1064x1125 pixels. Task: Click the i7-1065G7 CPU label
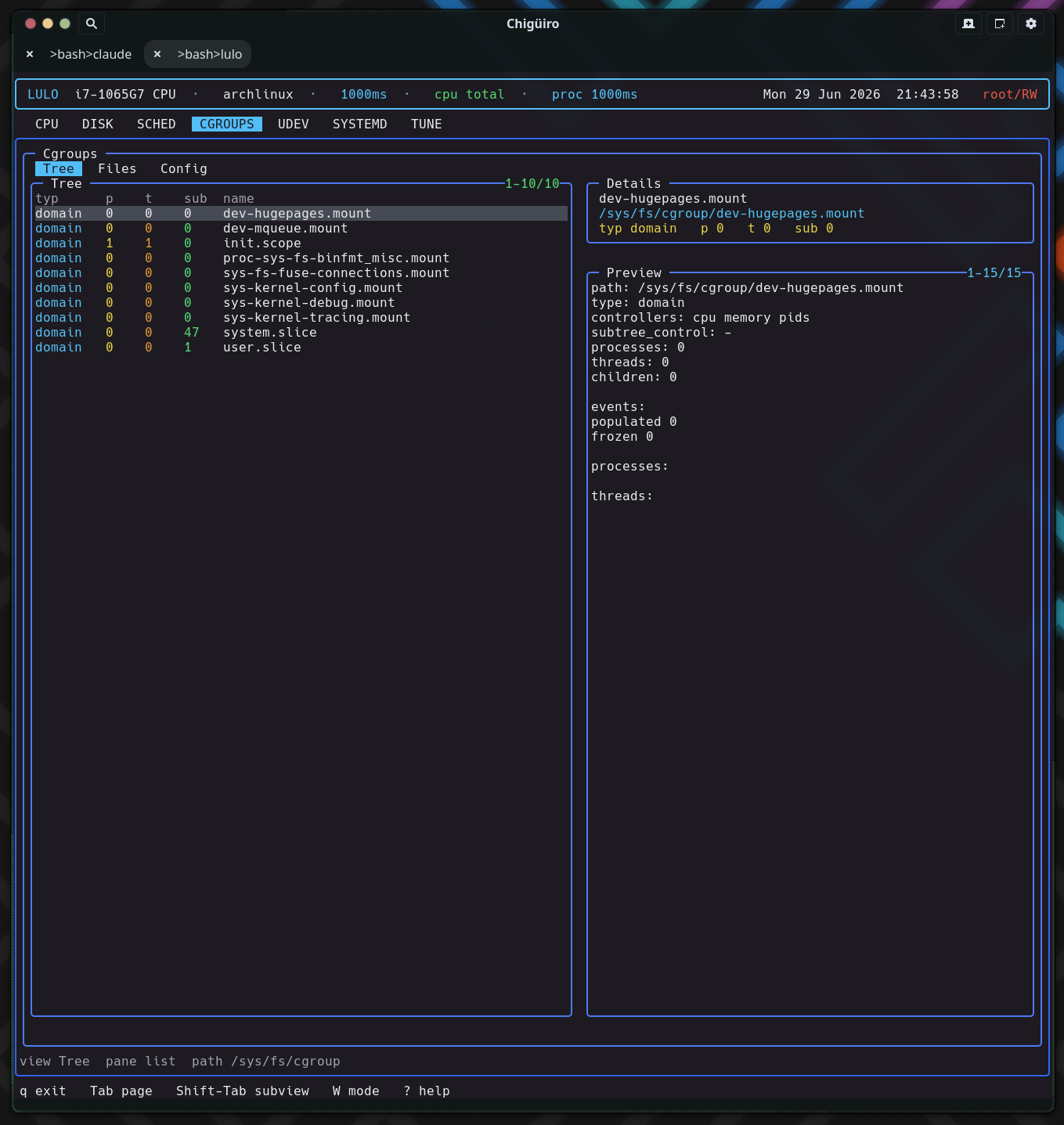click(x=125, y=94)
